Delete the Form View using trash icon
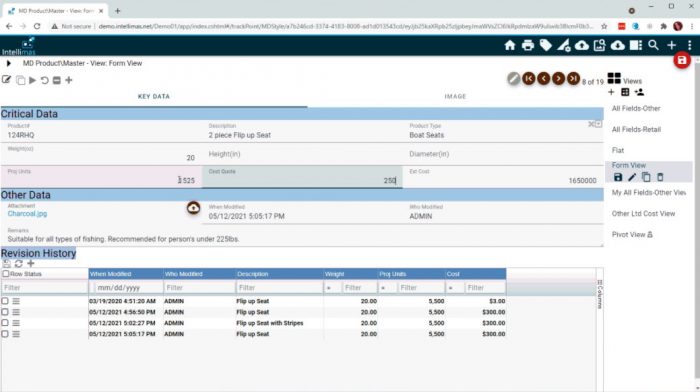This screenshot has height=392, width=700. [x=660, y=177]
